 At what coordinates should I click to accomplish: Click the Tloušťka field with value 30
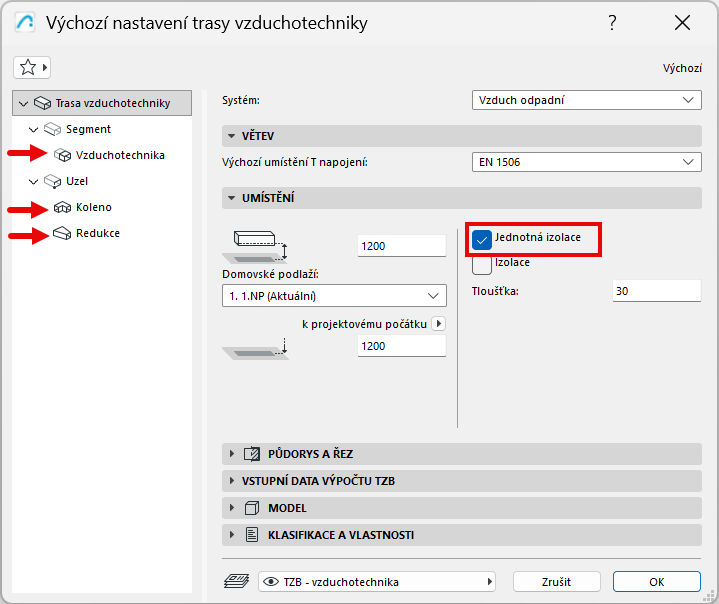657,291
